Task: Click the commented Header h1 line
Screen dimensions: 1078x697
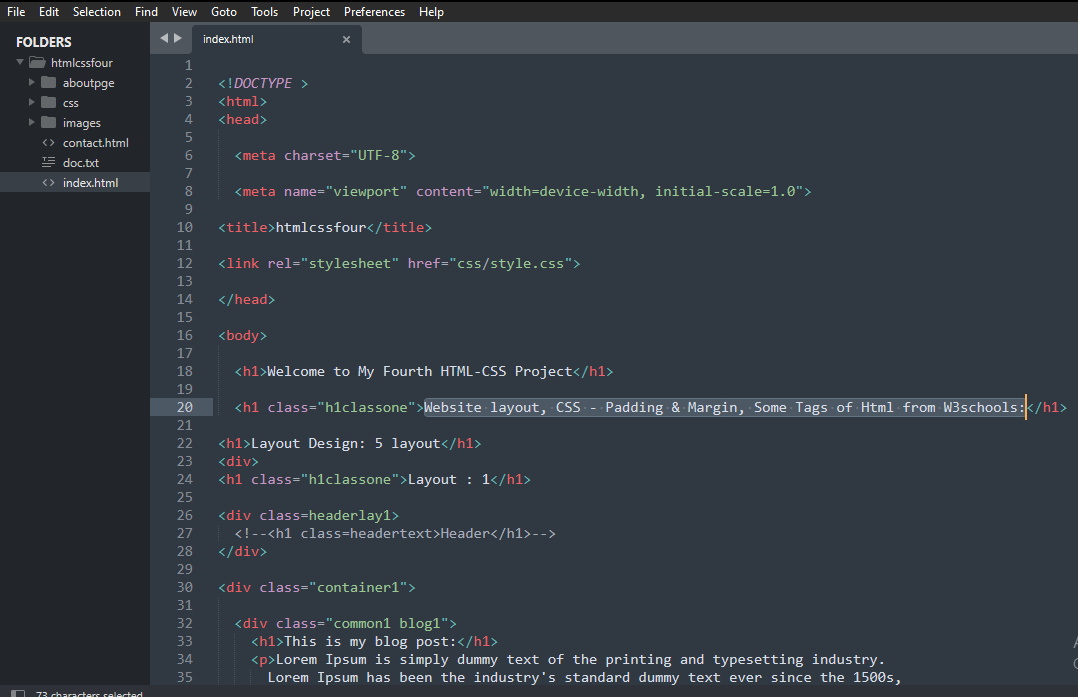Action: [395, 533]
